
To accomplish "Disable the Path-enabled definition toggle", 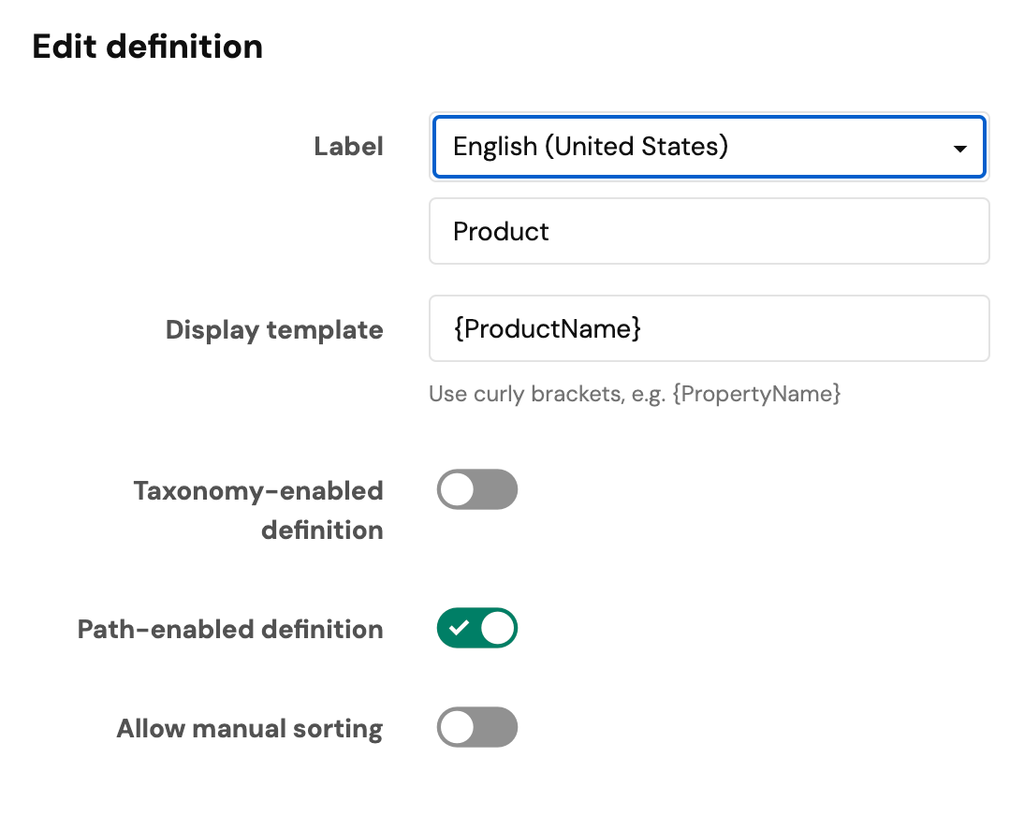I will point(477,628).
